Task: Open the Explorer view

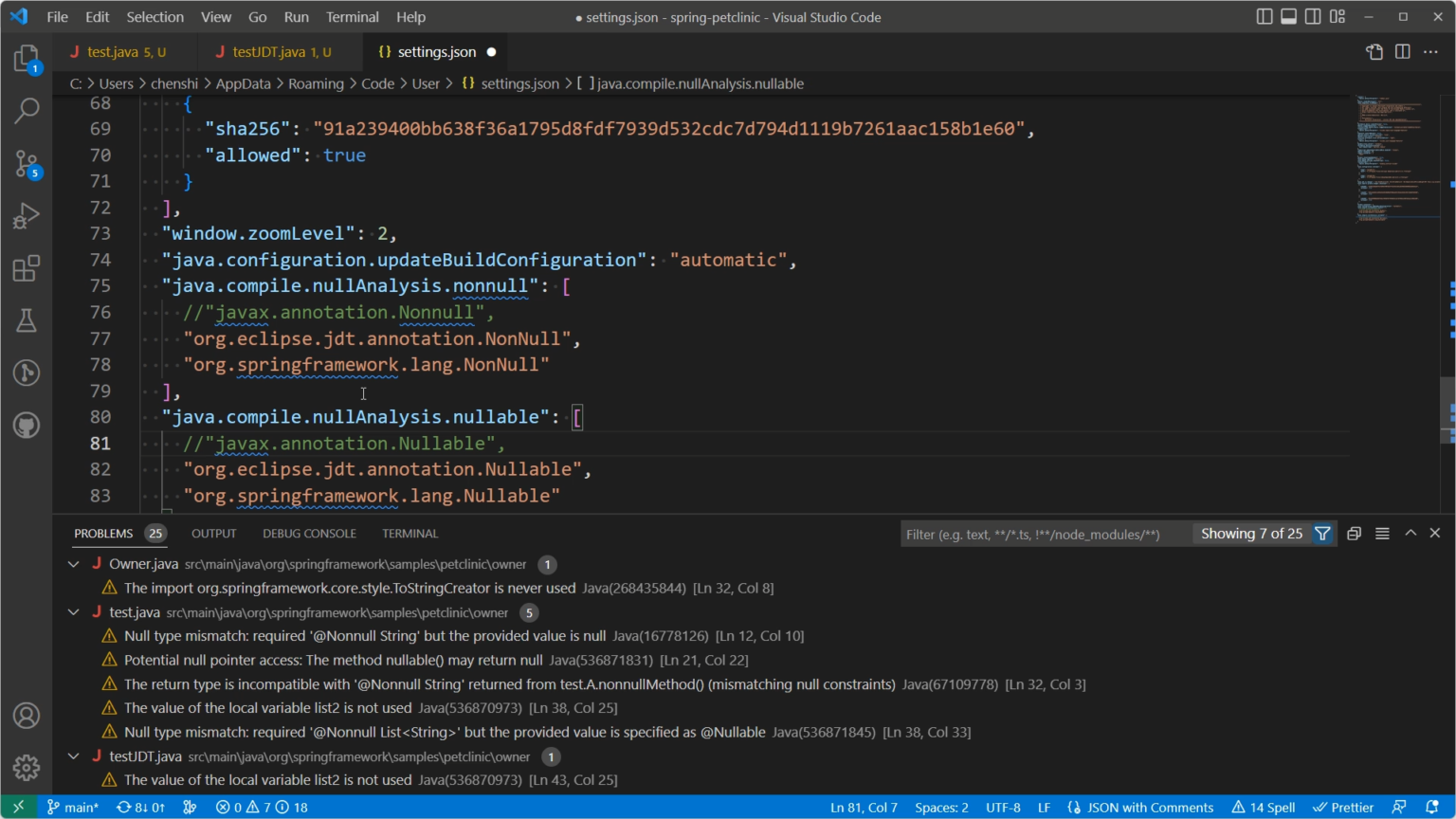Action: click(26, 57)
